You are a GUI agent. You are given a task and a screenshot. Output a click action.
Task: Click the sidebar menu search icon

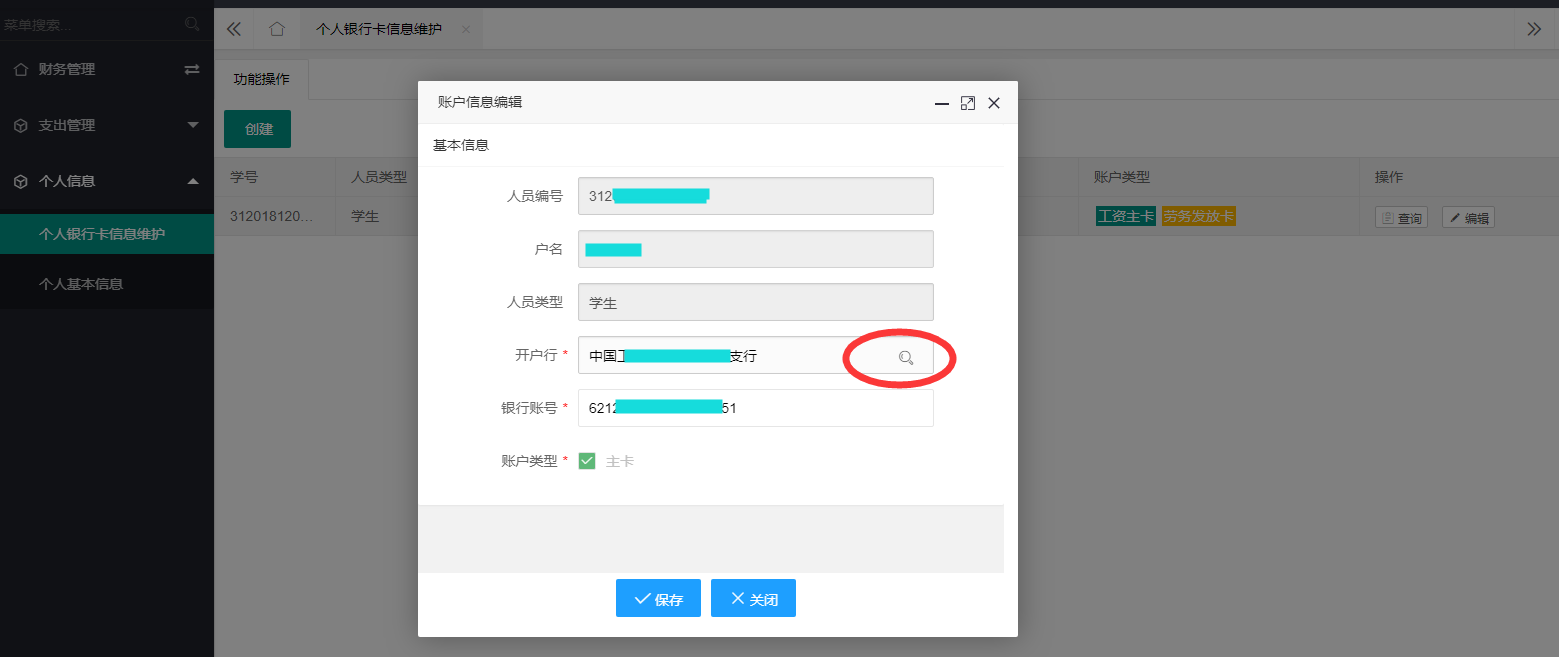click(193, 24)
